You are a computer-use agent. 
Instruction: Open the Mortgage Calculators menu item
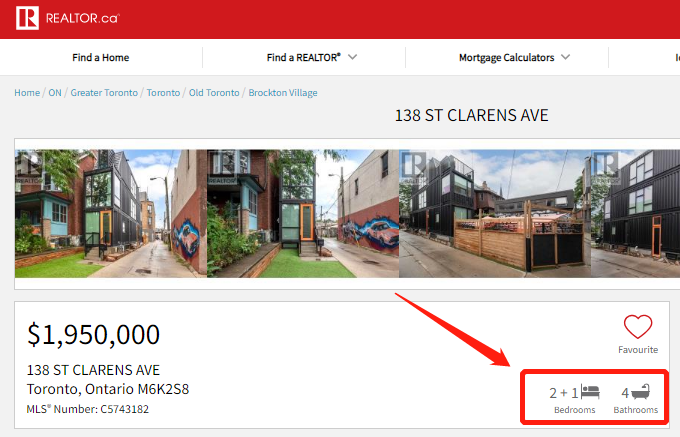tap(507, 58)
